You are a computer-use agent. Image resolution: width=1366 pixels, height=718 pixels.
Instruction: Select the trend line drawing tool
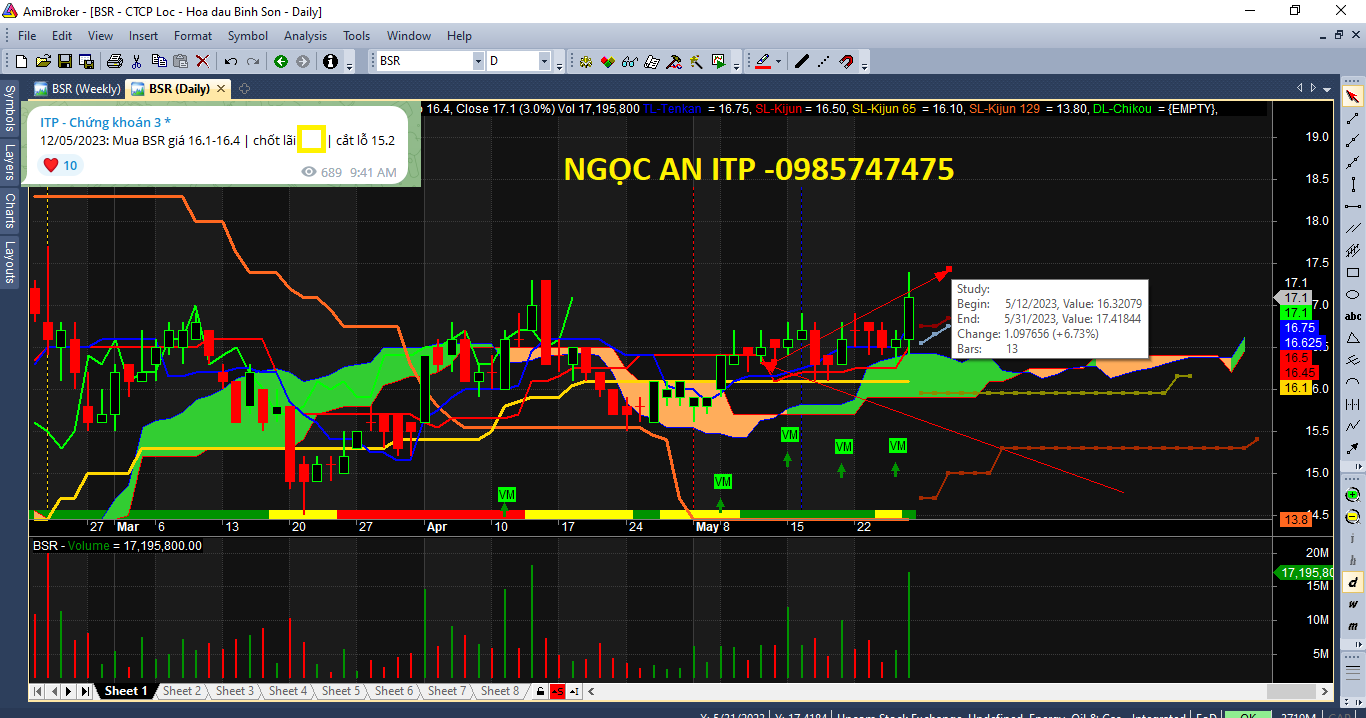(x=1353, y=118)
